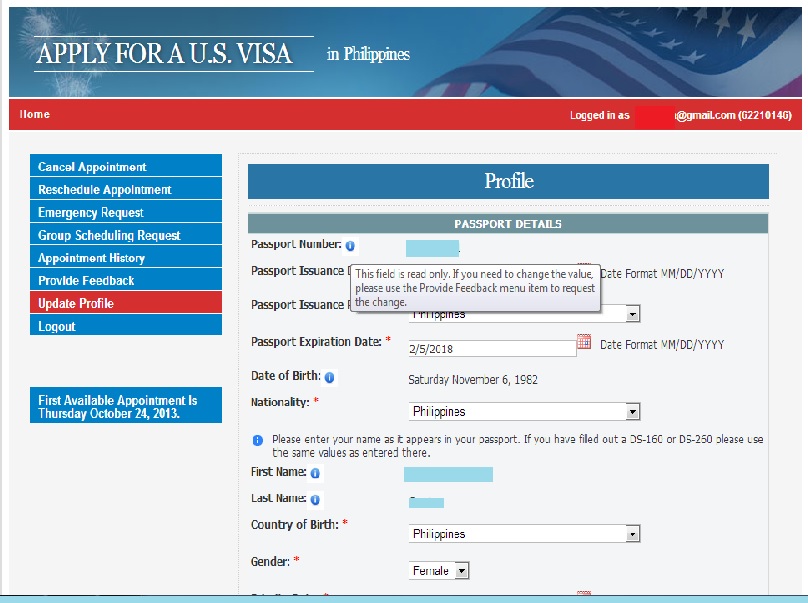Open calendar picker for Passport Expiration Date
This screenshot has width=808, height=603.
584,342
